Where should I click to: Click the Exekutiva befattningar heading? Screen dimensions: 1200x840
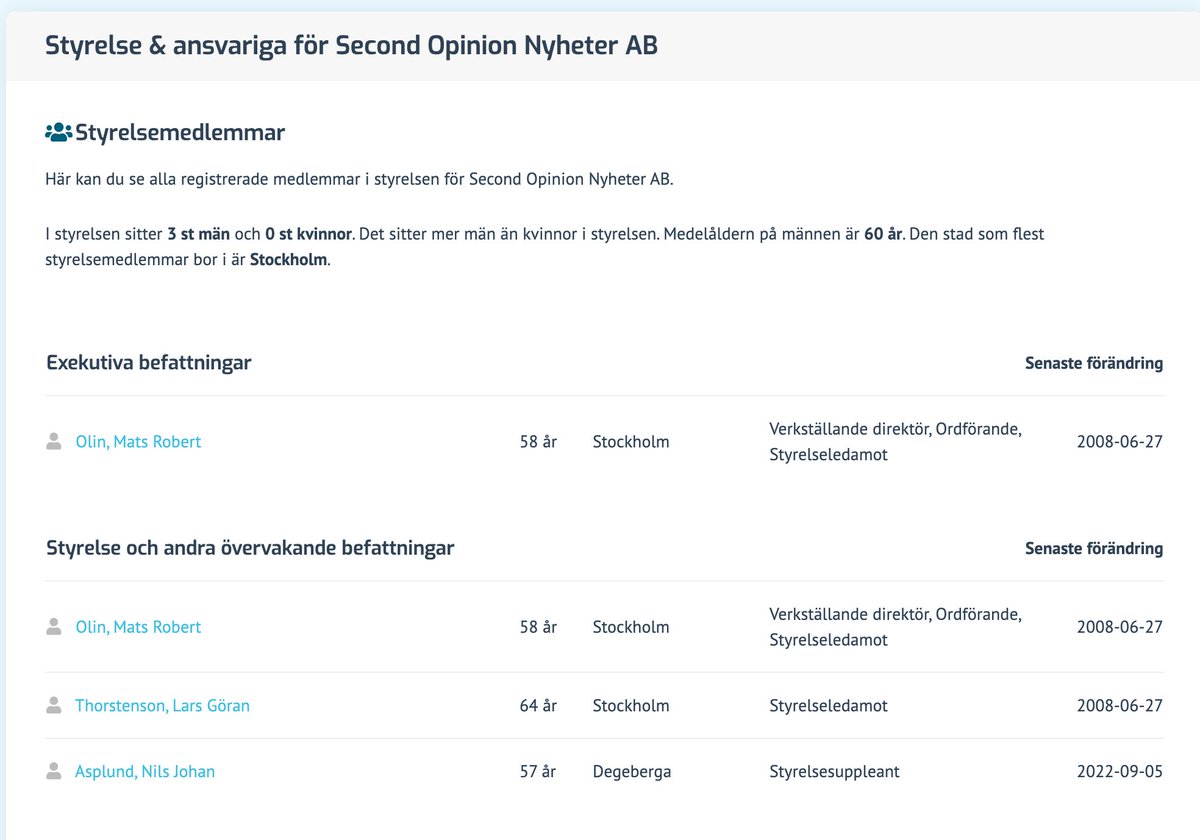pyautogui.click(x=149, y=362)
